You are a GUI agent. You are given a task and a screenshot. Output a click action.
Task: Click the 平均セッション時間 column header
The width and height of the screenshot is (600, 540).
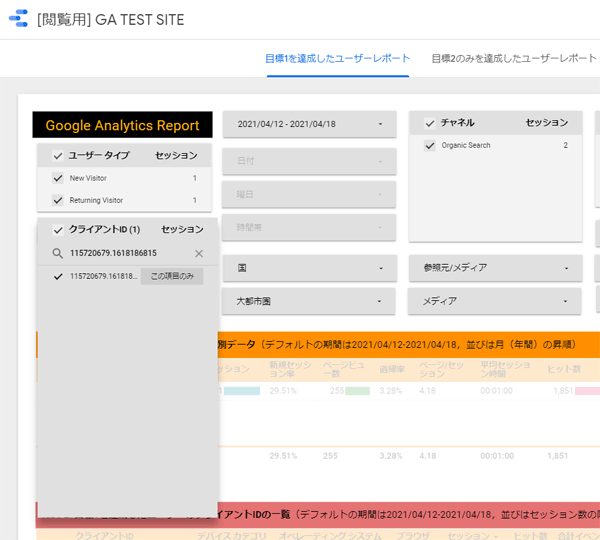pos(505,369)
